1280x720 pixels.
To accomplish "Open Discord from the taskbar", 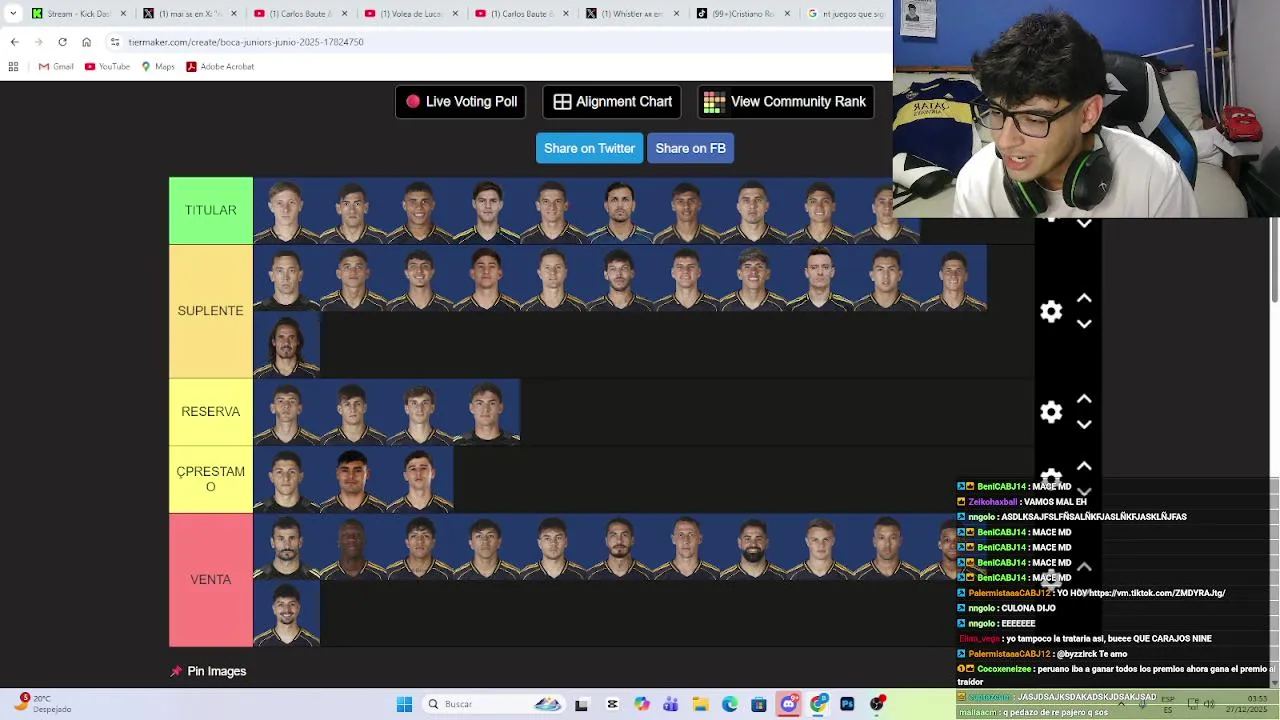I will pyautogui.click(x=789, y=704).
